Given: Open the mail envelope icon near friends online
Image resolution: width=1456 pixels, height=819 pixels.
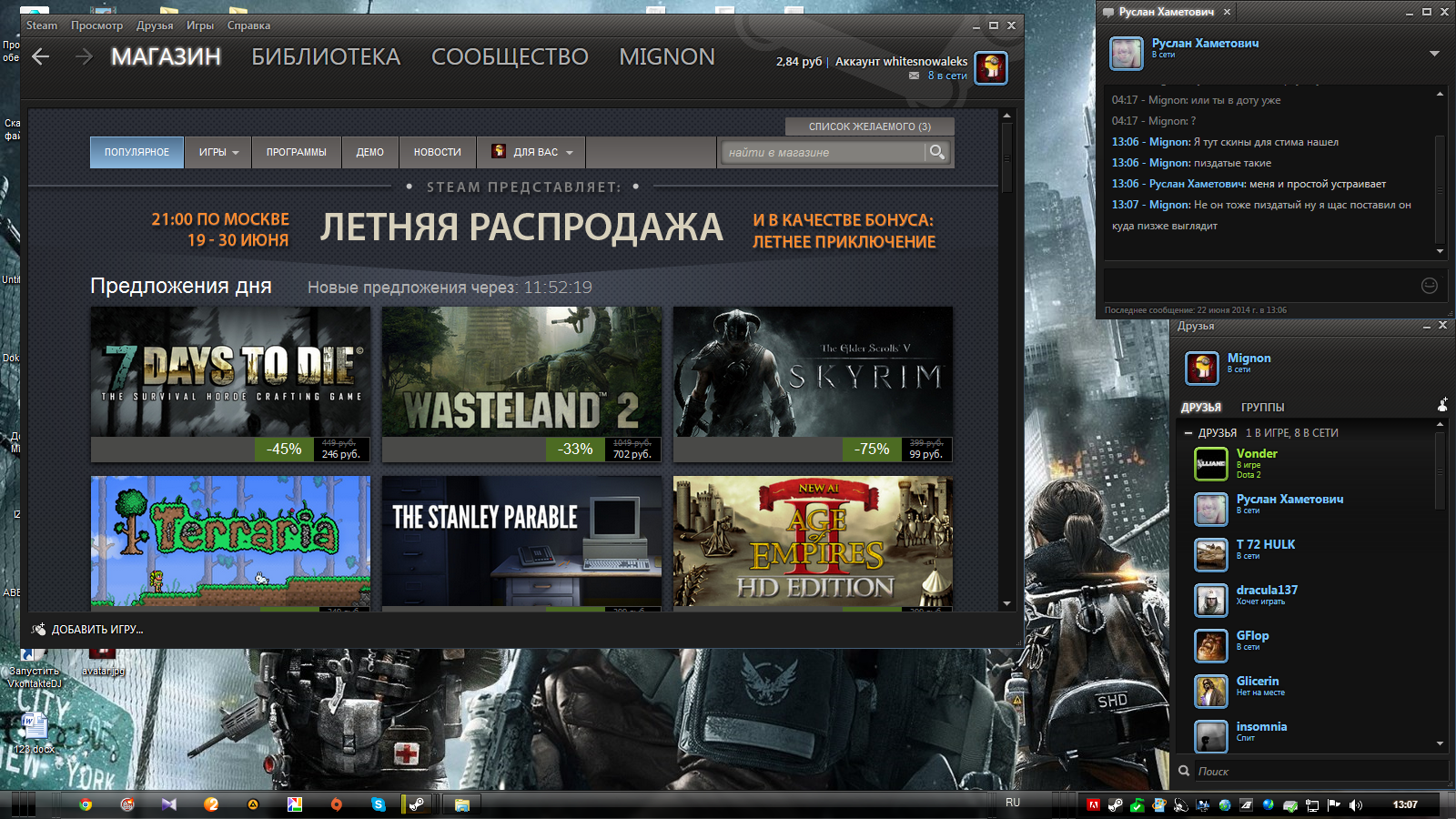Looking at the screenshot, I should (914, 76).
